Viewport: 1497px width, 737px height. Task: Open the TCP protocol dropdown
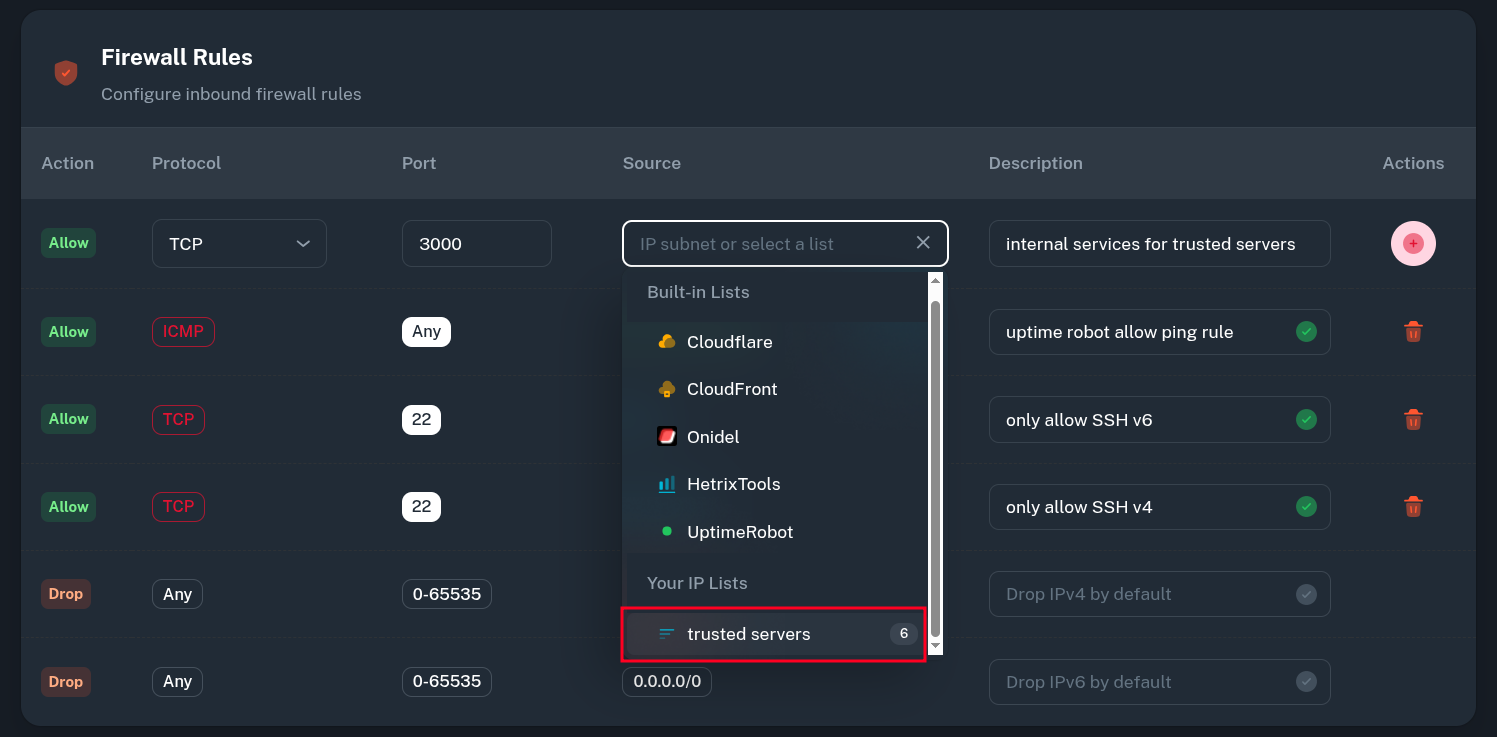239,244
